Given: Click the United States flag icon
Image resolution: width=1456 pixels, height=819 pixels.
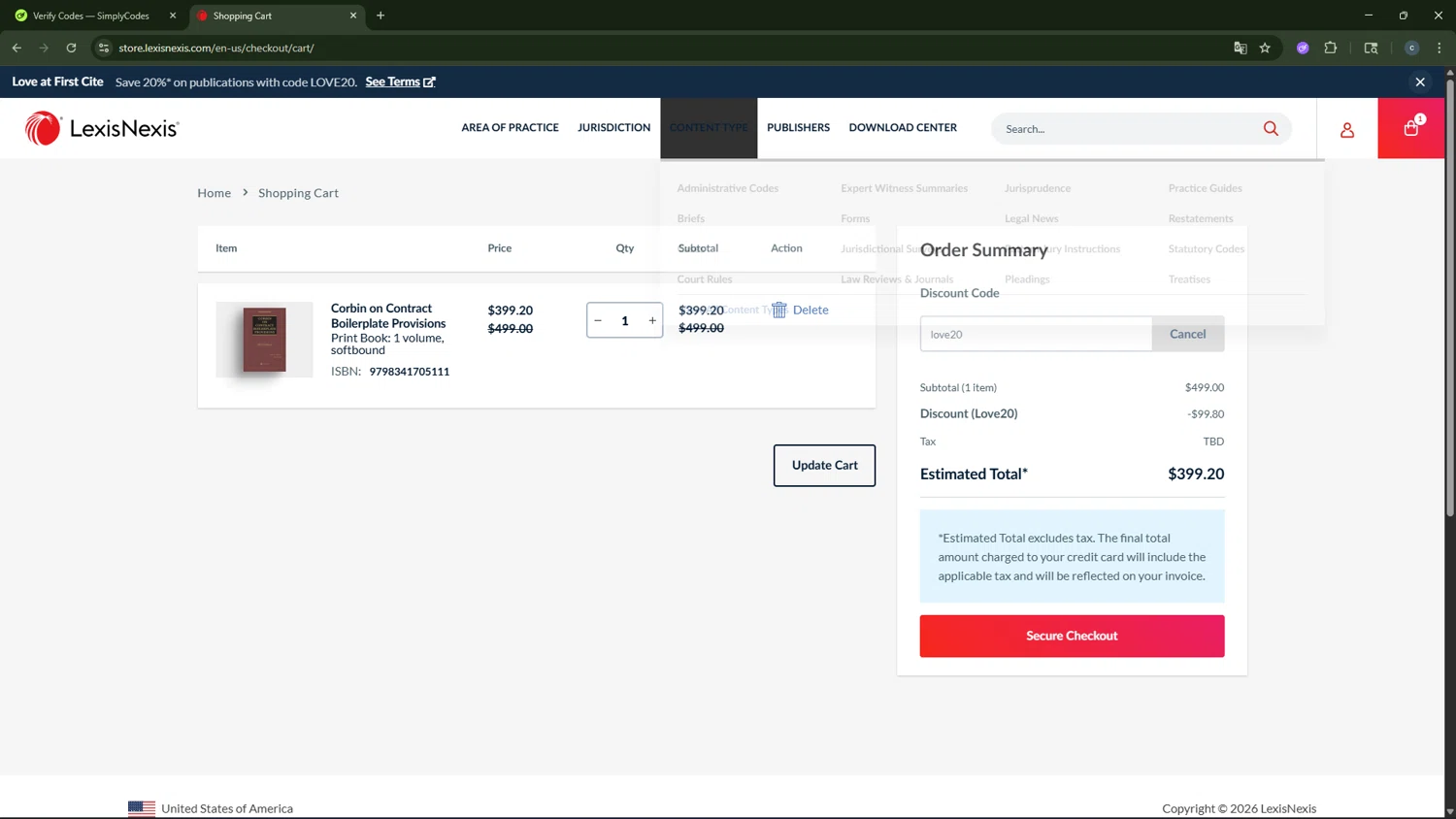Looking at the screenshot, I should pyautogui.click(x=142, y=808).
